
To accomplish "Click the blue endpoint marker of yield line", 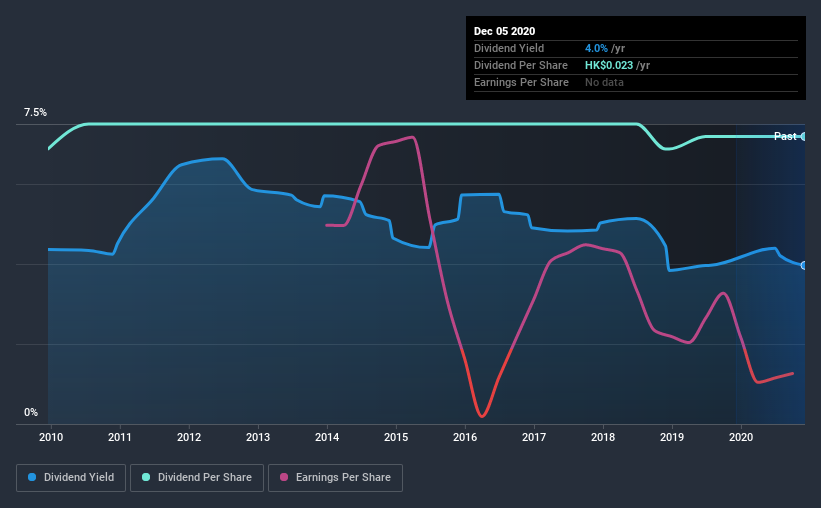I will click(804, 266).
